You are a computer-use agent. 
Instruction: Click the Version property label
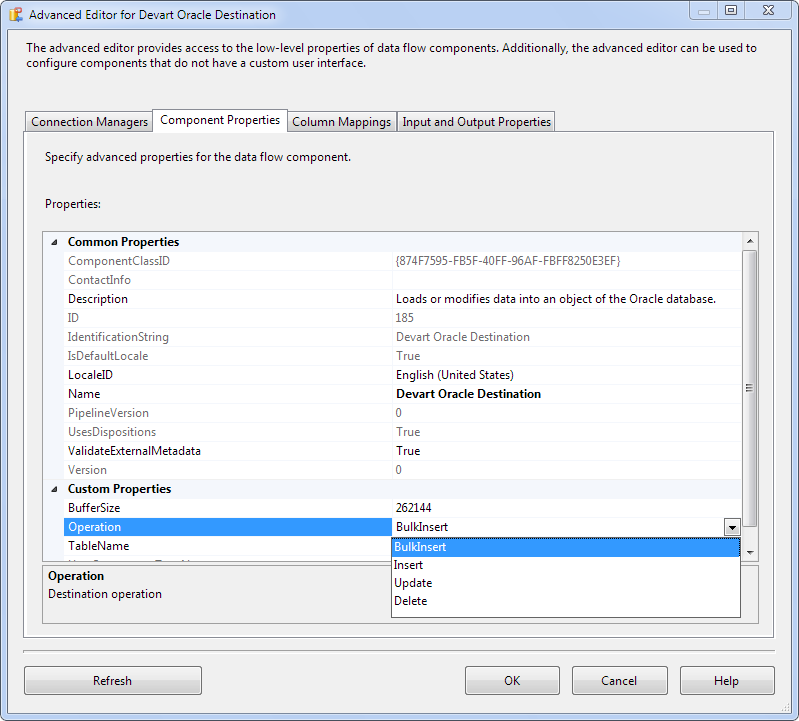pos(88,470)
